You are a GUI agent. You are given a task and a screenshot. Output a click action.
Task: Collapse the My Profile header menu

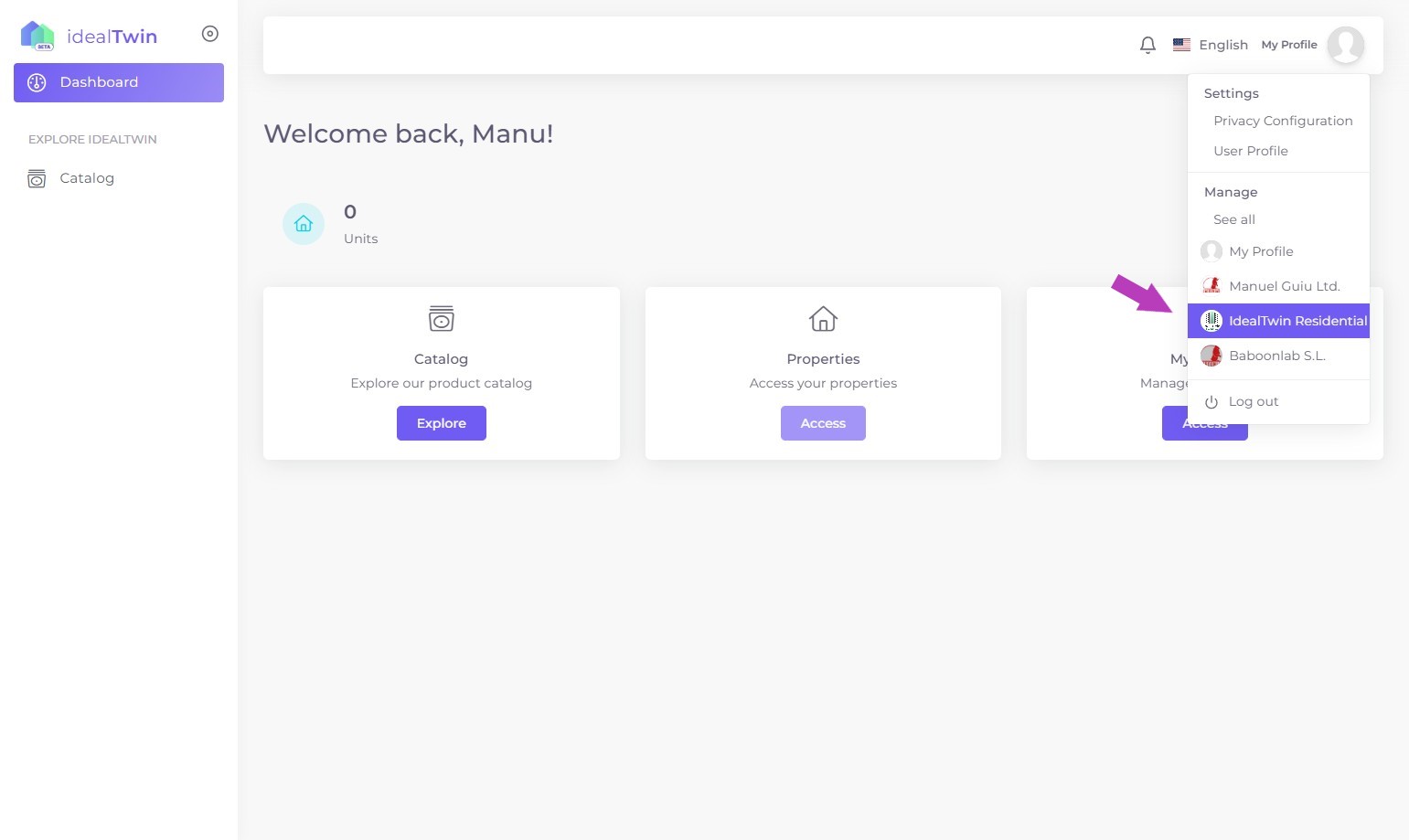point(1288,45)
